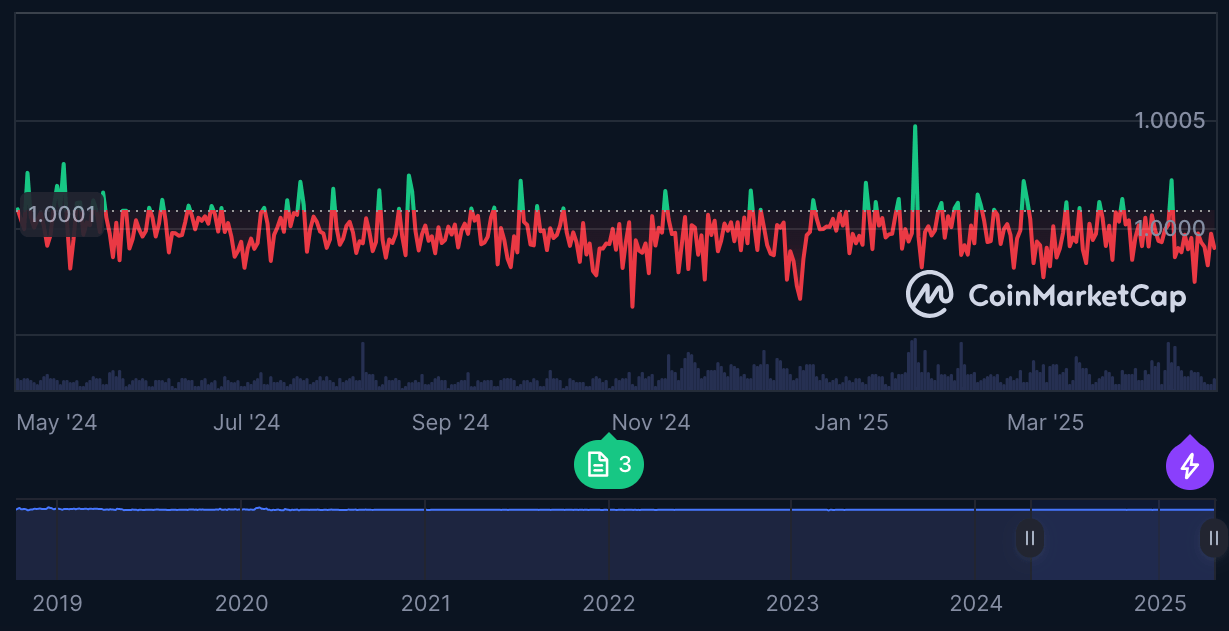Click the number 3 badge on the event marker
Viewport: 1229px width, 631px height.
point(623,464)
